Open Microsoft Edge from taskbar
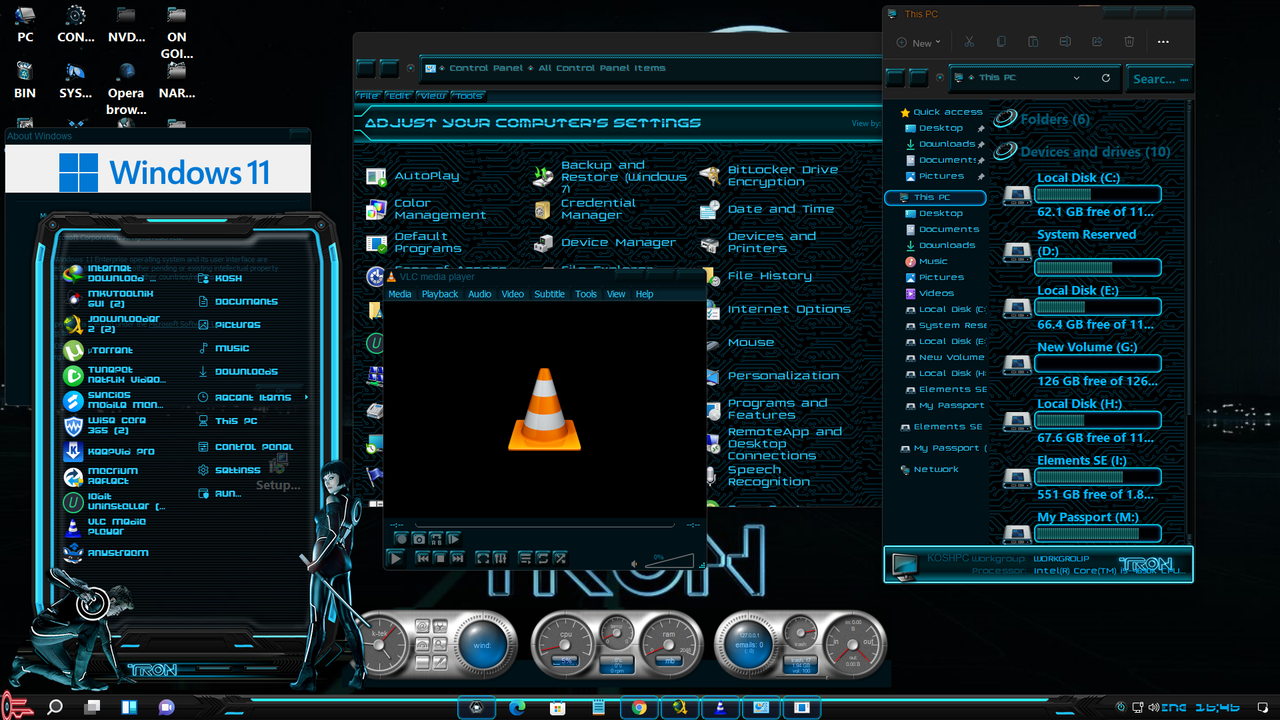 [517, 707]
